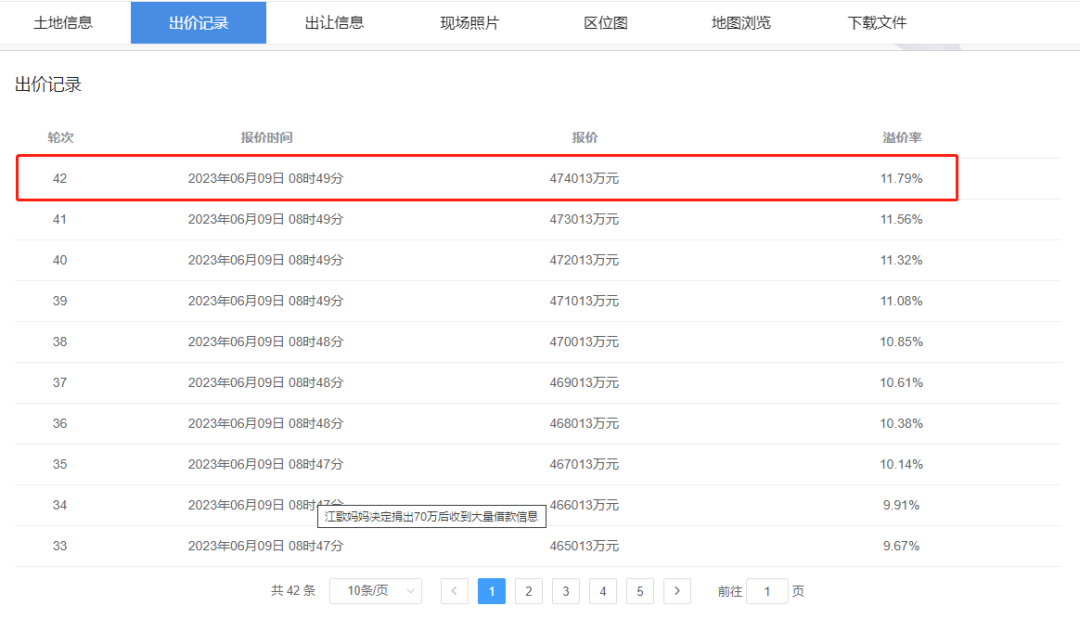Image resolution: width=1080 pixels, height=619 pixels.
Task: Go to pagination page 4
Action: tap(603, 591)
